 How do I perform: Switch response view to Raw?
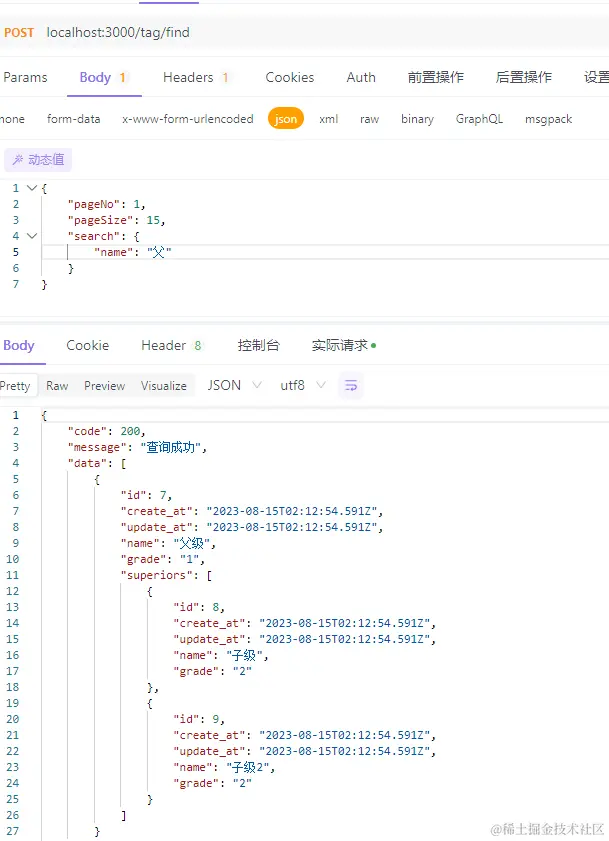57,386
